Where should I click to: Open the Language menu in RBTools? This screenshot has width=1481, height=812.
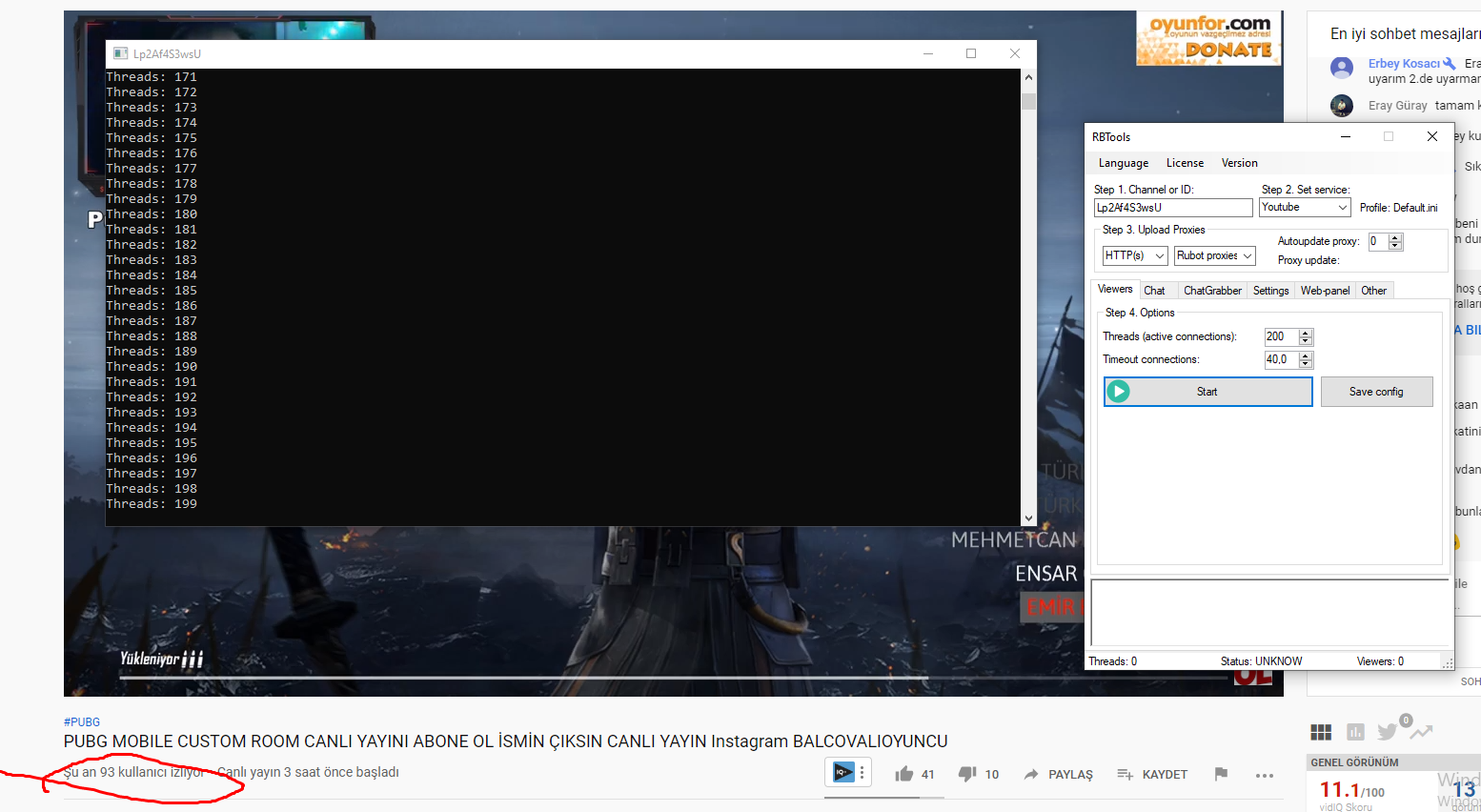pyautogui.click(x=1123, y=163)
